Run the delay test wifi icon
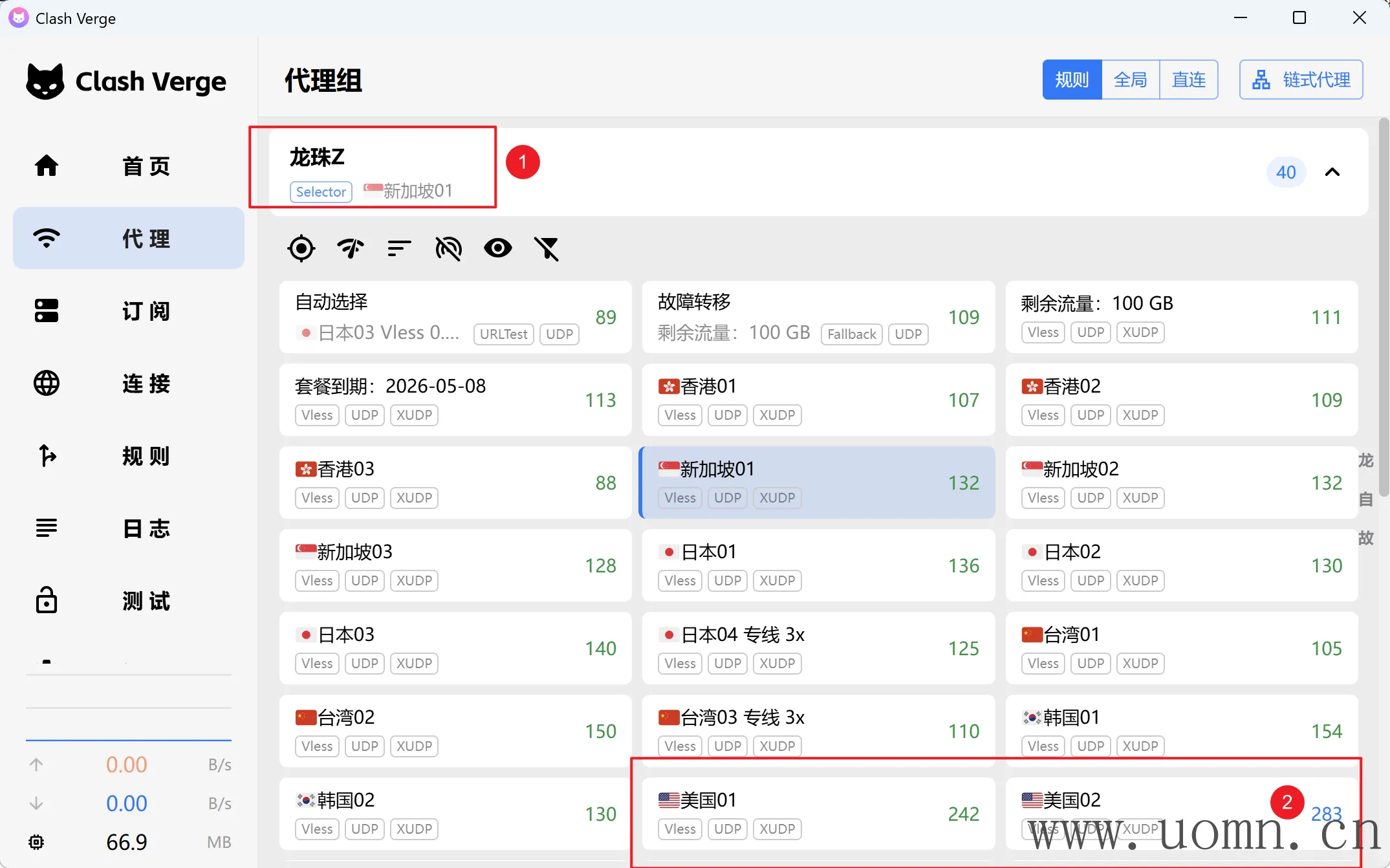The height and width of the screenshot is (868, 1390). click(351, 248)
